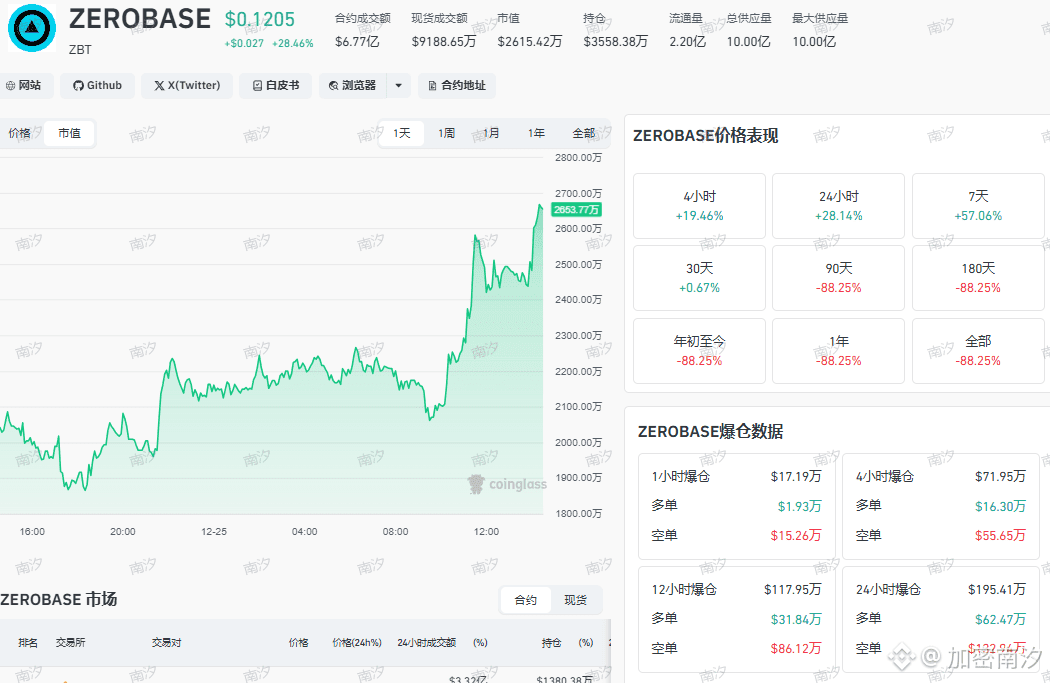Click the 4小时 +19.46% performance card

click(699, 206)
